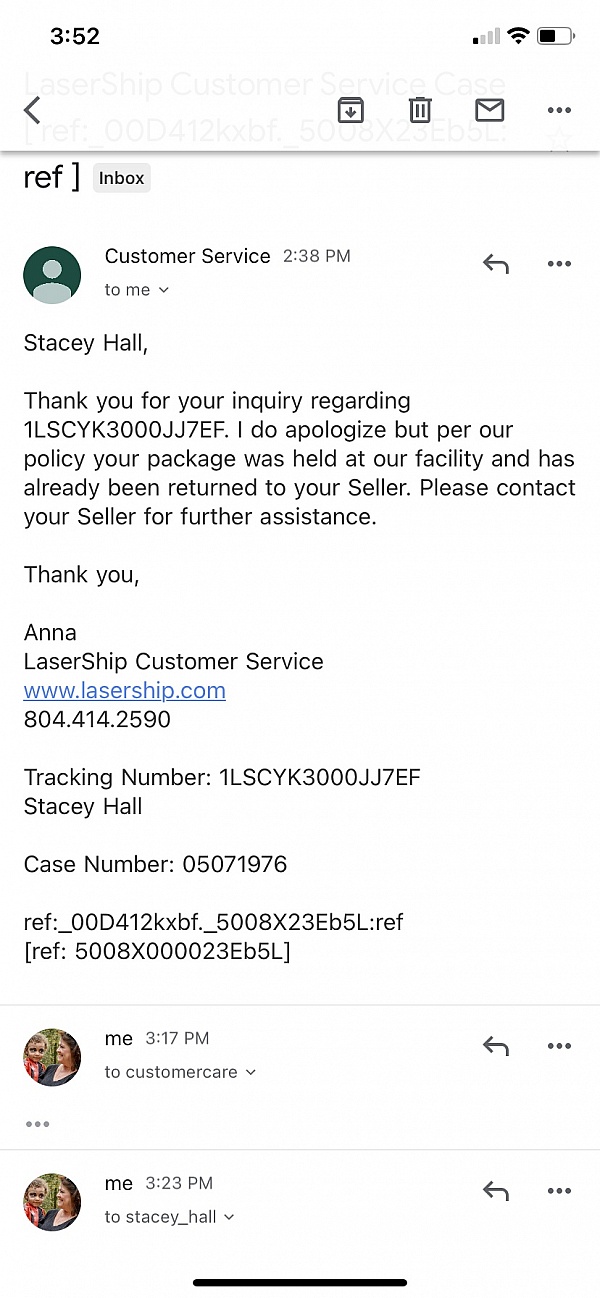Expand the "to me" recipient details
This screenshot has width=600, height=1298.
pos(137,290)
